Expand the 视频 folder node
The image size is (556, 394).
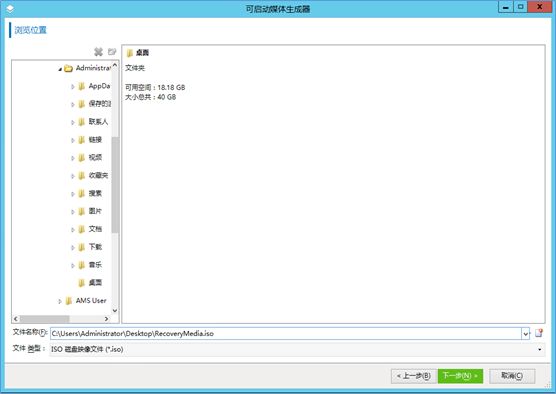point(73,158)
